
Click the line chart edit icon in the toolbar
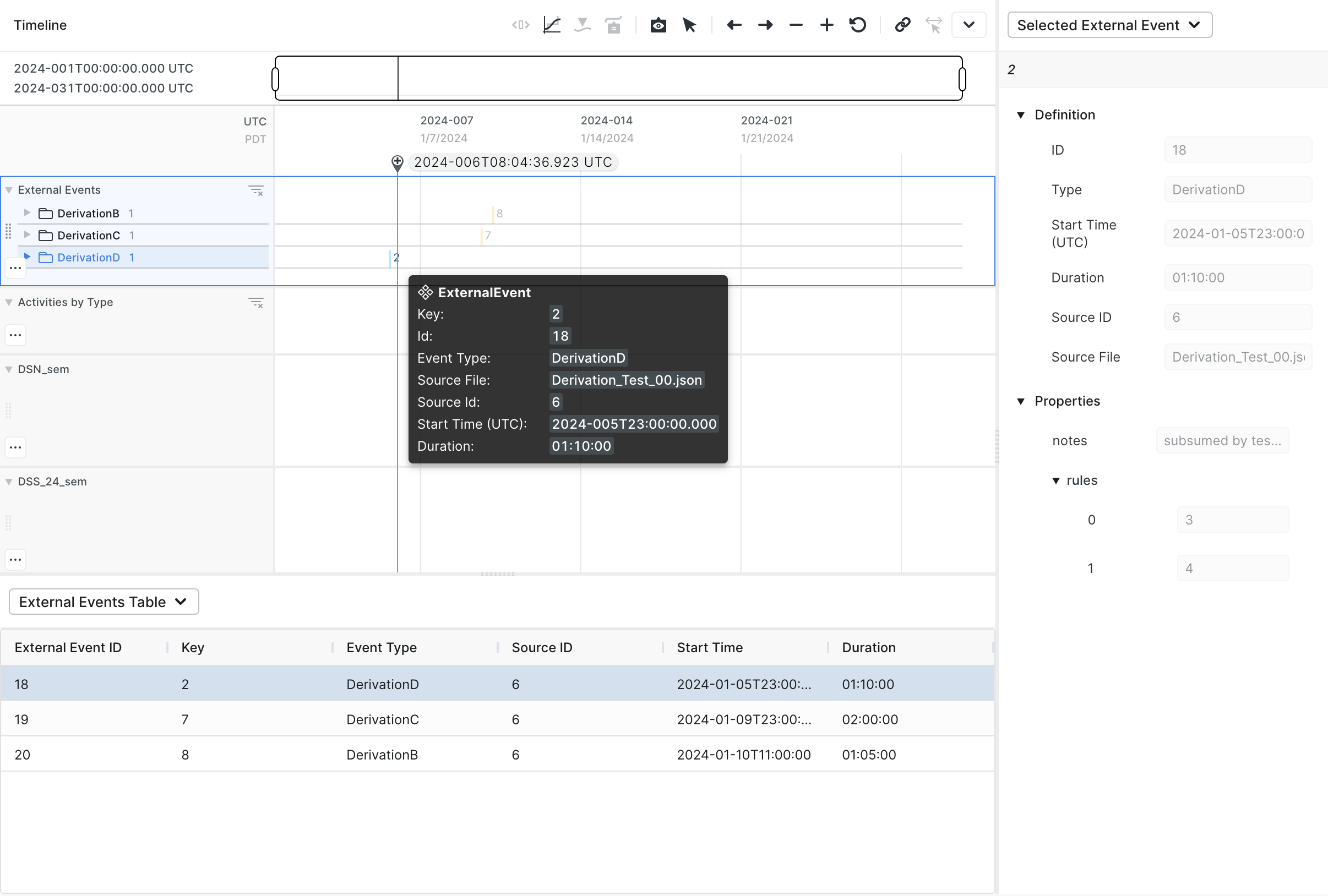click(552, 25)
